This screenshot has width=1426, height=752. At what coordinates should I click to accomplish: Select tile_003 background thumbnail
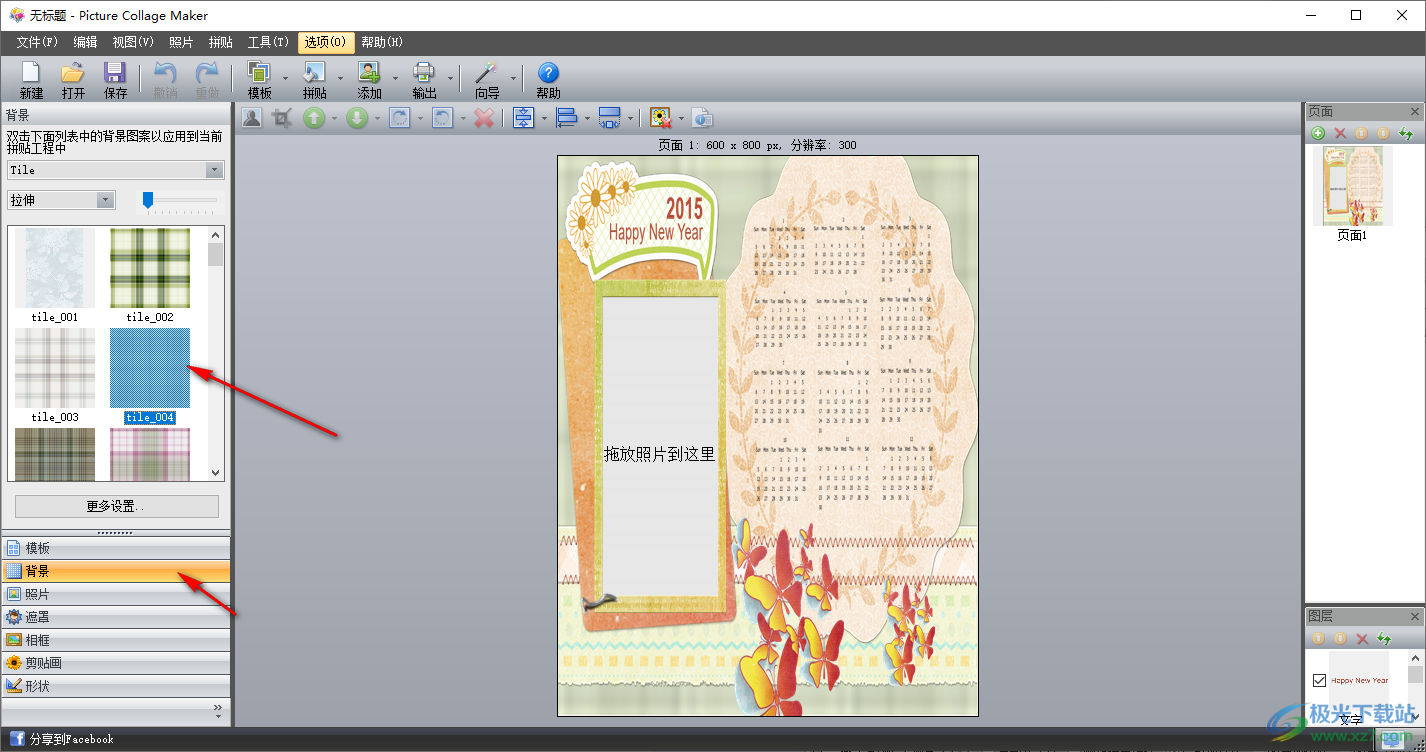(55, 368)
